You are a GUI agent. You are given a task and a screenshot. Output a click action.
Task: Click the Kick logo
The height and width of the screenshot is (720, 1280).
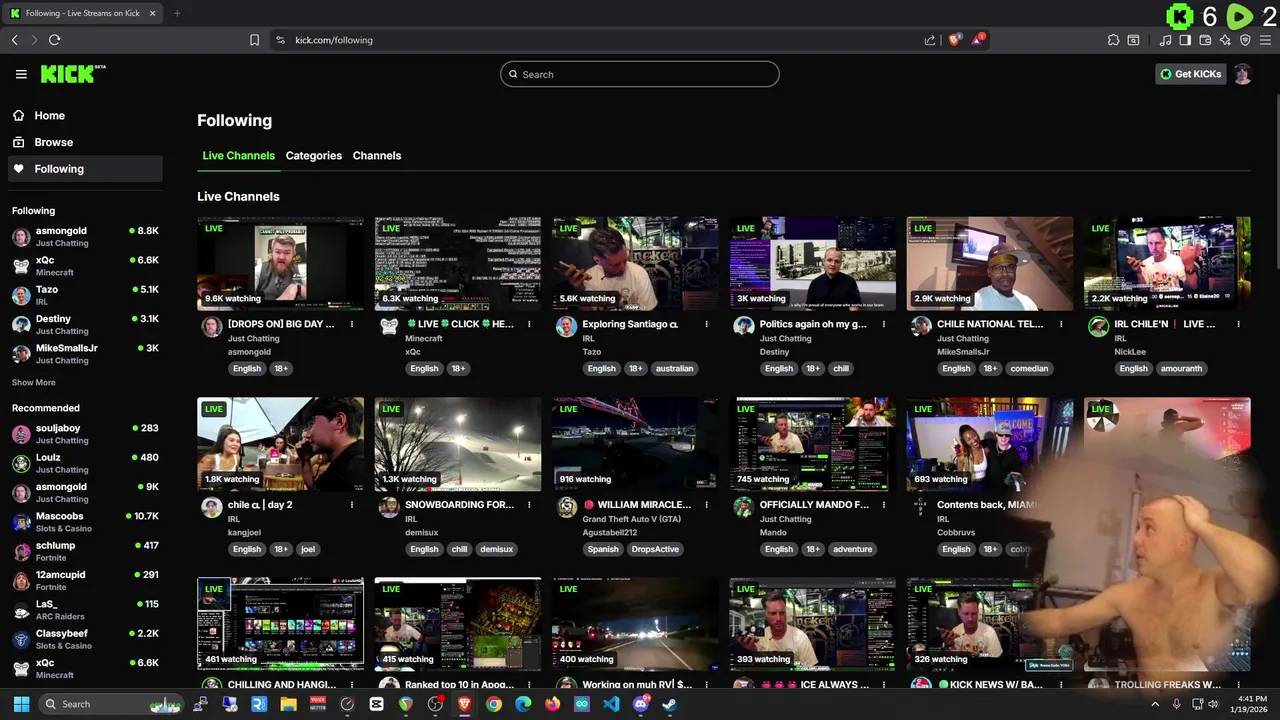point(72,74)
